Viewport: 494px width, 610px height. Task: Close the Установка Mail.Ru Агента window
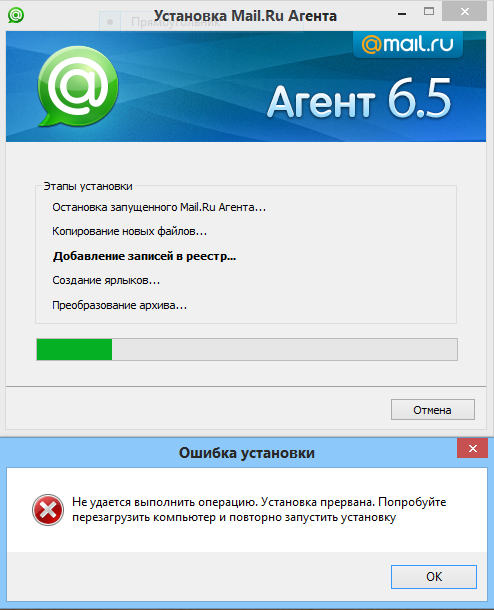click(464, 12)
